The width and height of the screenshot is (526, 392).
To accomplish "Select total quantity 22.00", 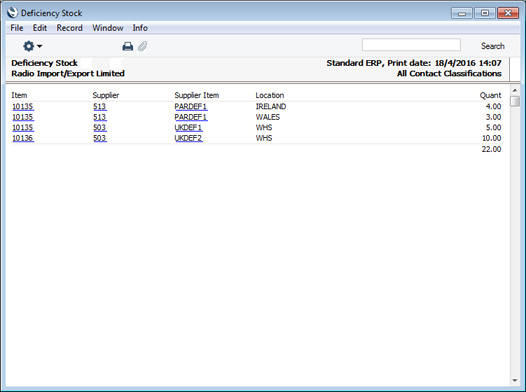I will pyautogui.click(x=491, y=149).
